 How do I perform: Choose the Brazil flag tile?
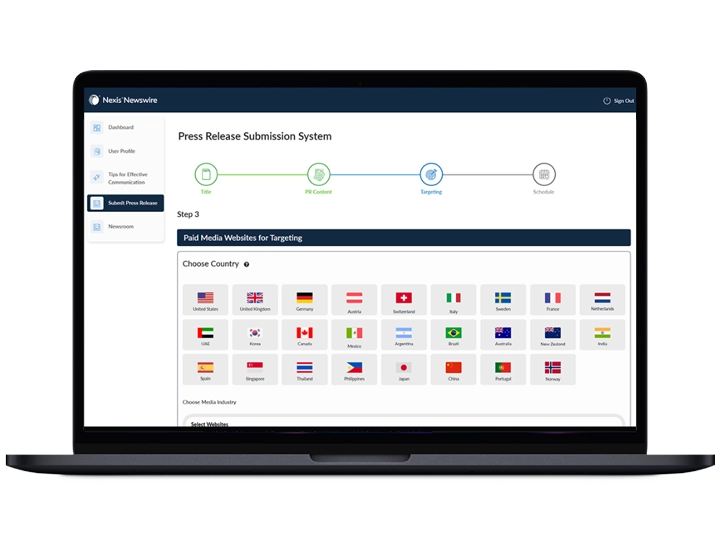click(x=453, y=335)
